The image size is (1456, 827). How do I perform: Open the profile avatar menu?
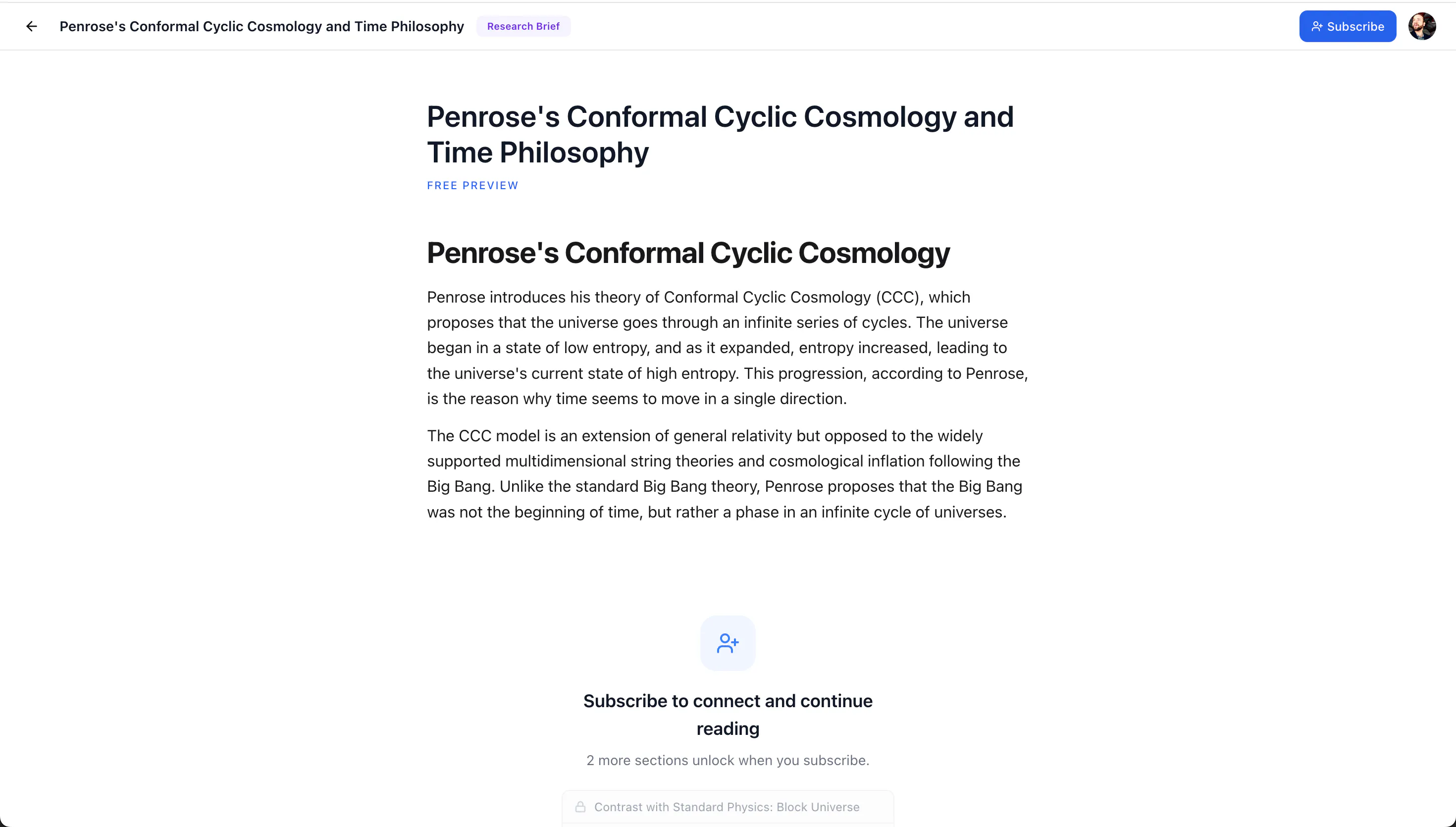coord(1421,26)
